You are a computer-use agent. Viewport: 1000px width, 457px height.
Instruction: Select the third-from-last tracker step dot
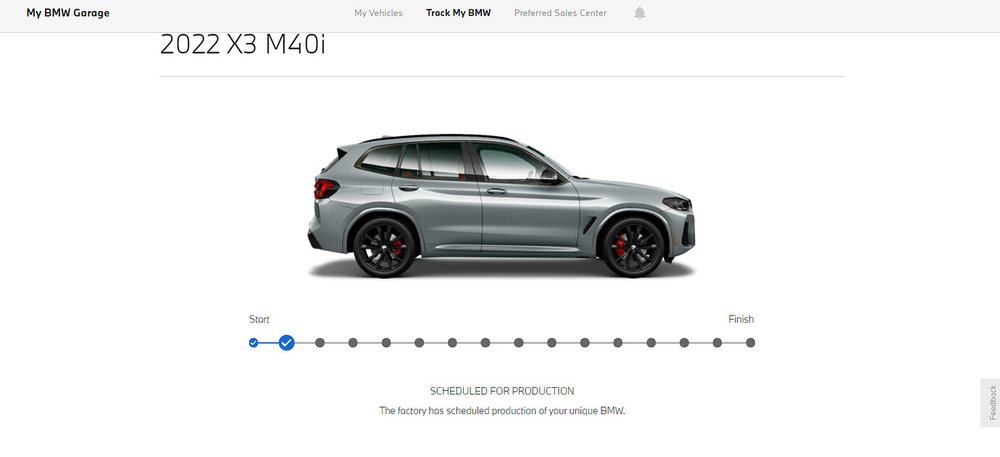[684, 343]
